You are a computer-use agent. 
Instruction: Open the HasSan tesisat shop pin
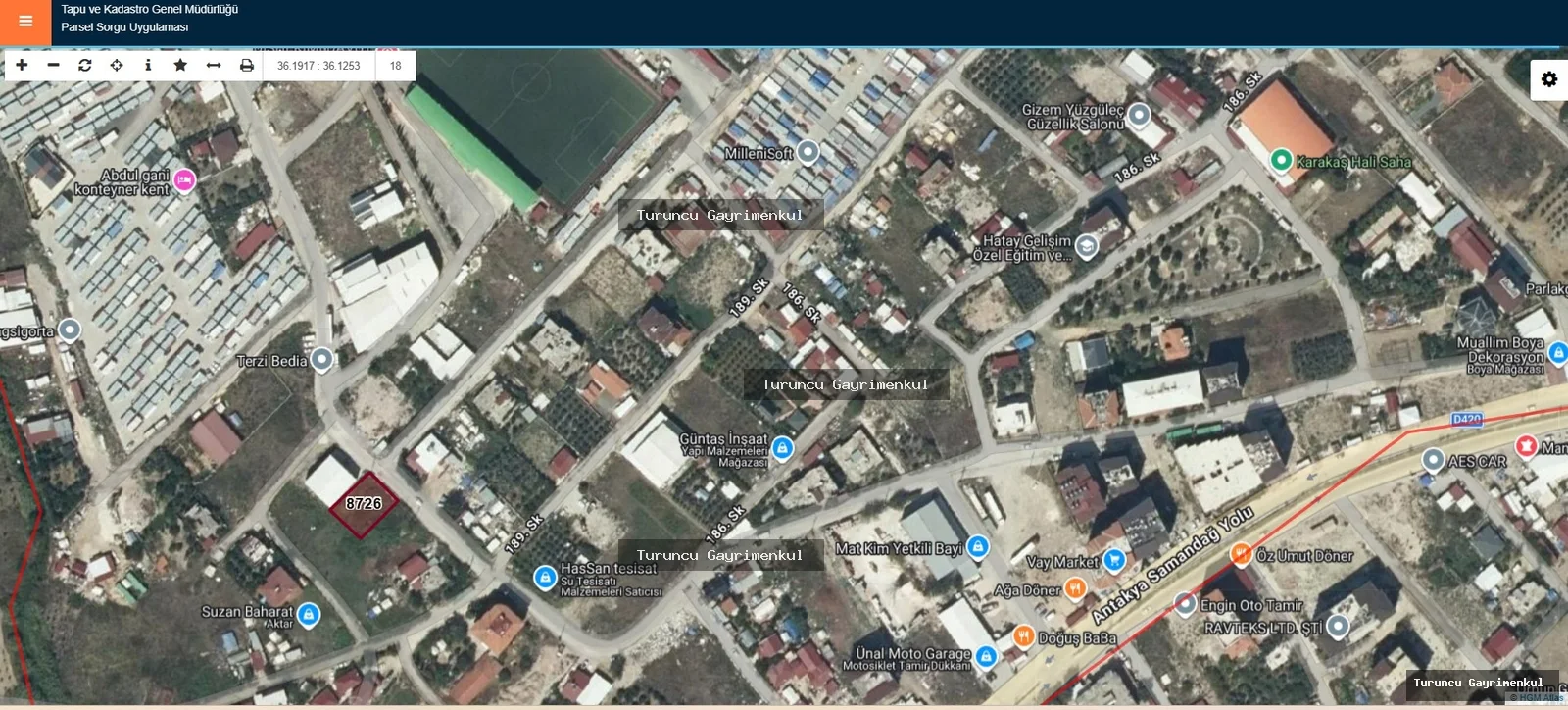pyautogui.click(x=546, y=578)
